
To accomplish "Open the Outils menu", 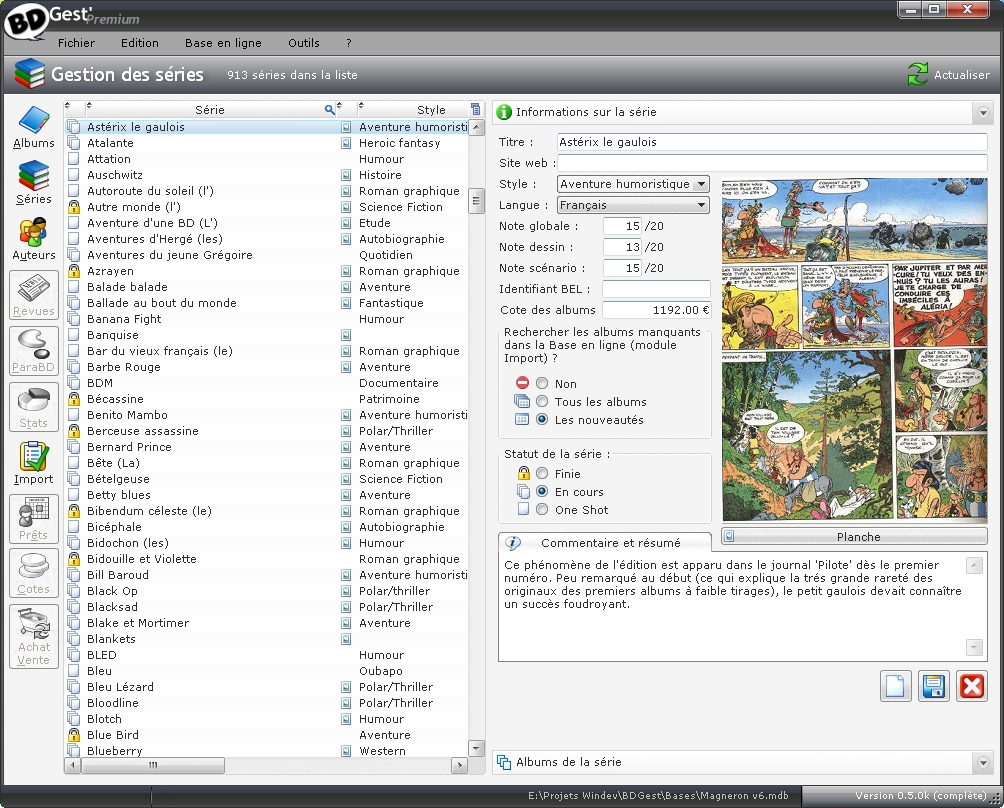I will 304,43.
